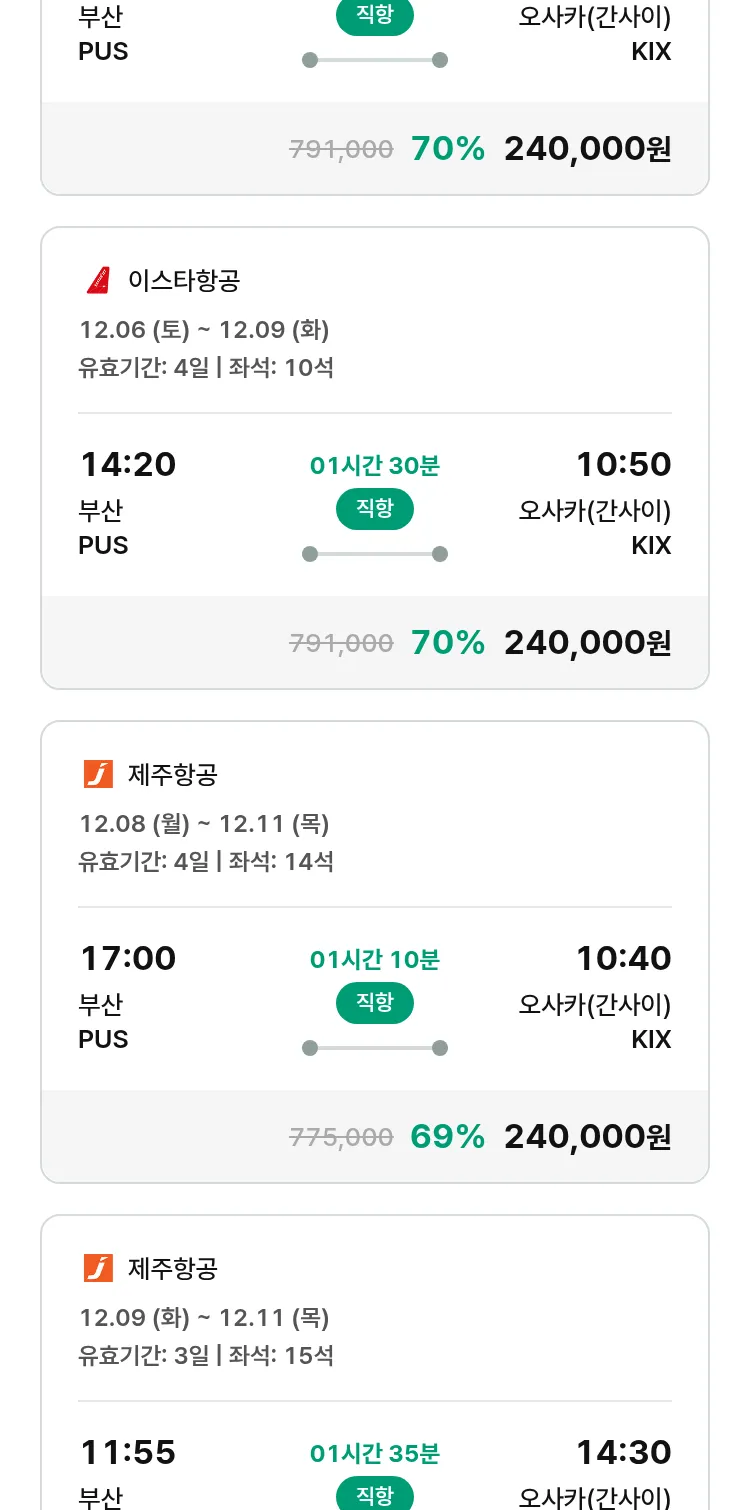Click Jeju Air logo on 12.08 flight
Viewport: 750px width, 1510px height.
click(x=98, y=774)
